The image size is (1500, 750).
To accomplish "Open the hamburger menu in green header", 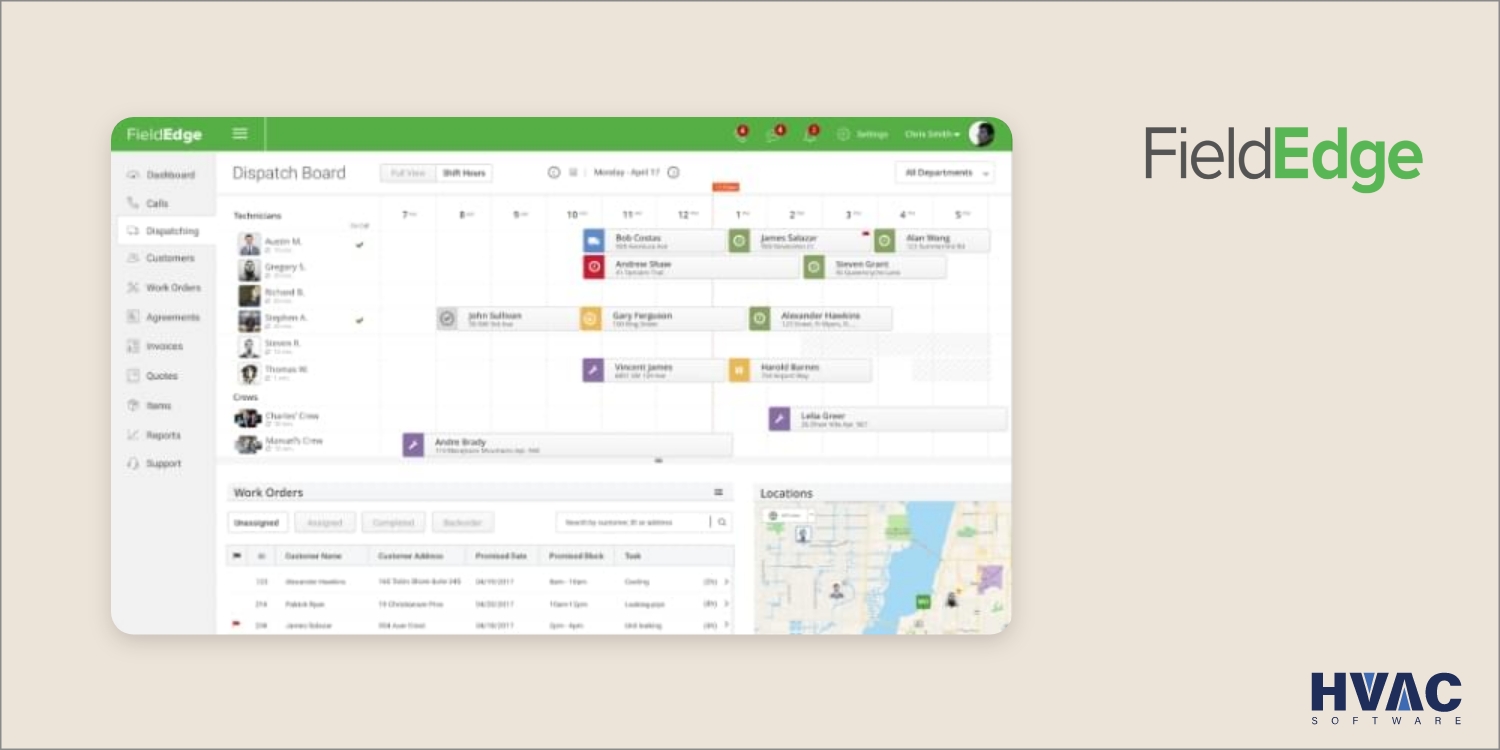I will click(240, 133).
